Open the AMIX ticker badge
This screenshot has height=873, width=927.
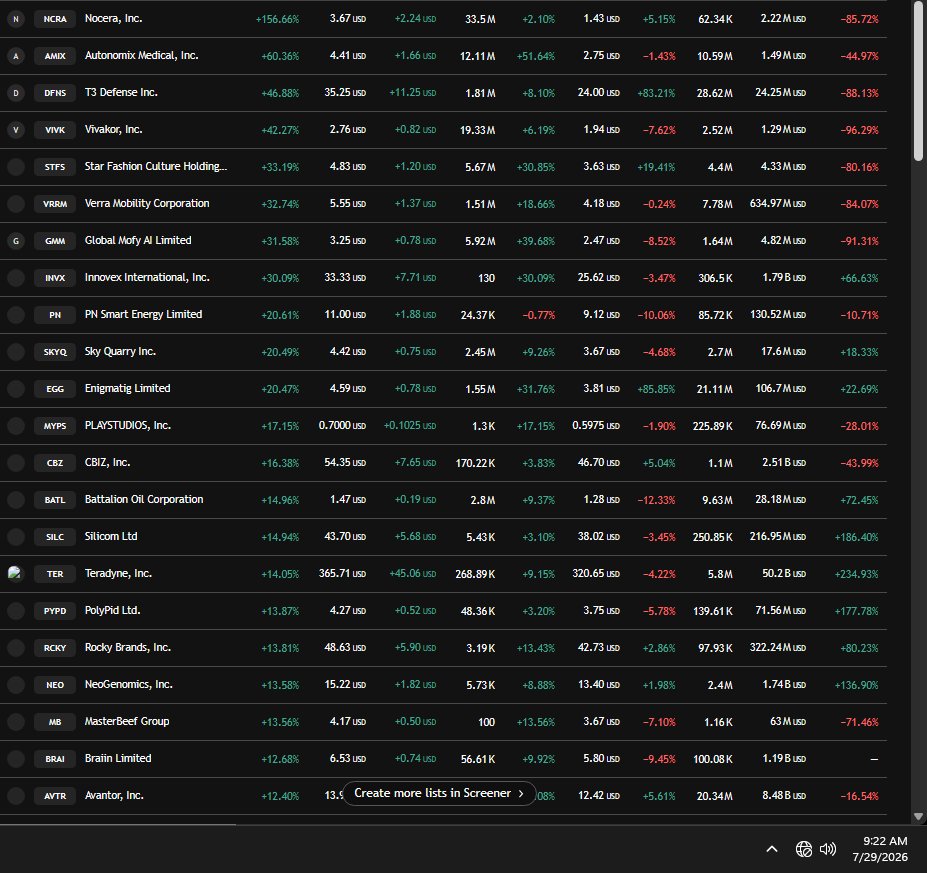point(55,56)
